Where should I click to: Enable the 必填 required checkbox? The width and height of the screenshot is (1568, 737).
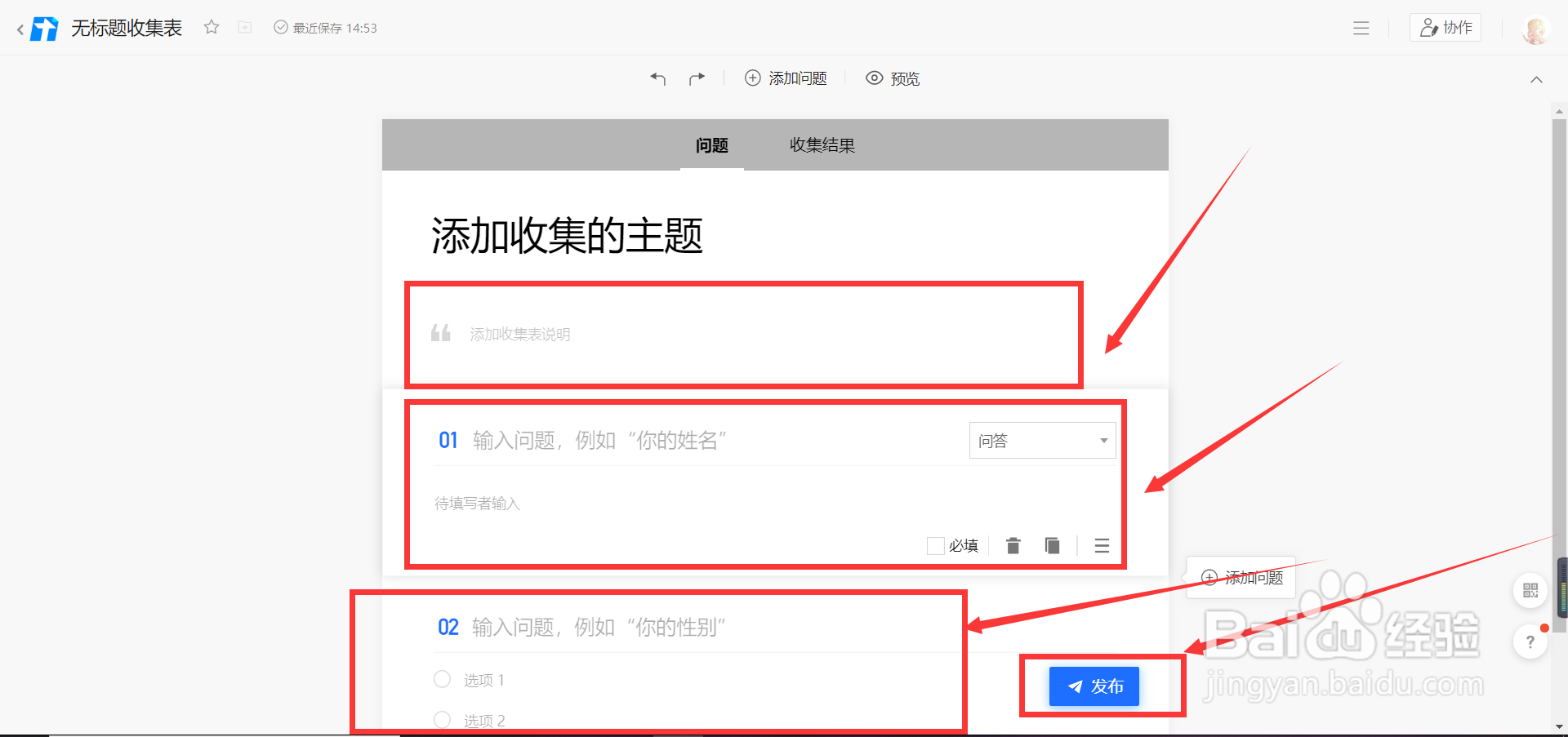936,545
